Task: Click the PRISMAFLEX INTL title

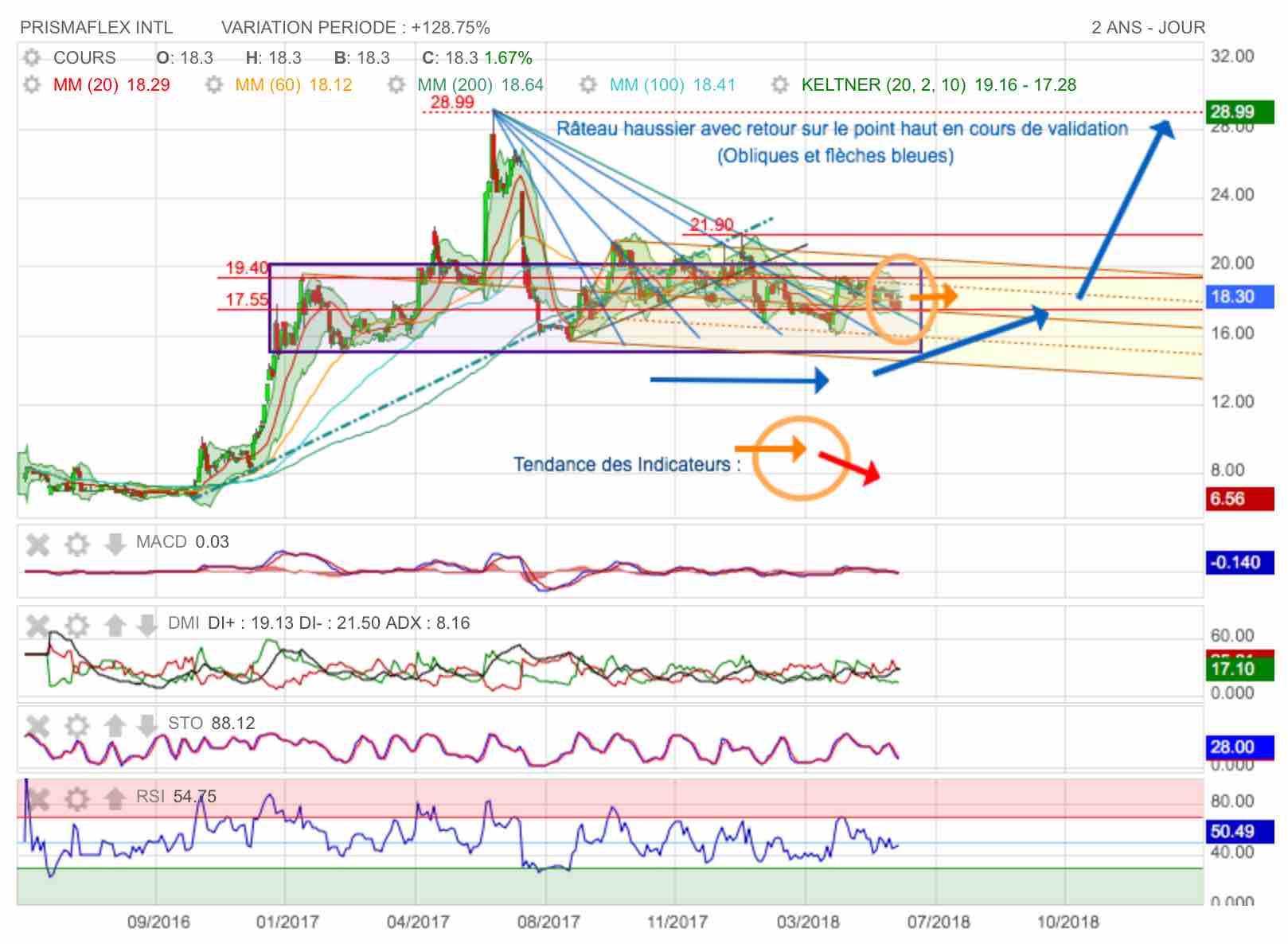Action: pos(96,28)
